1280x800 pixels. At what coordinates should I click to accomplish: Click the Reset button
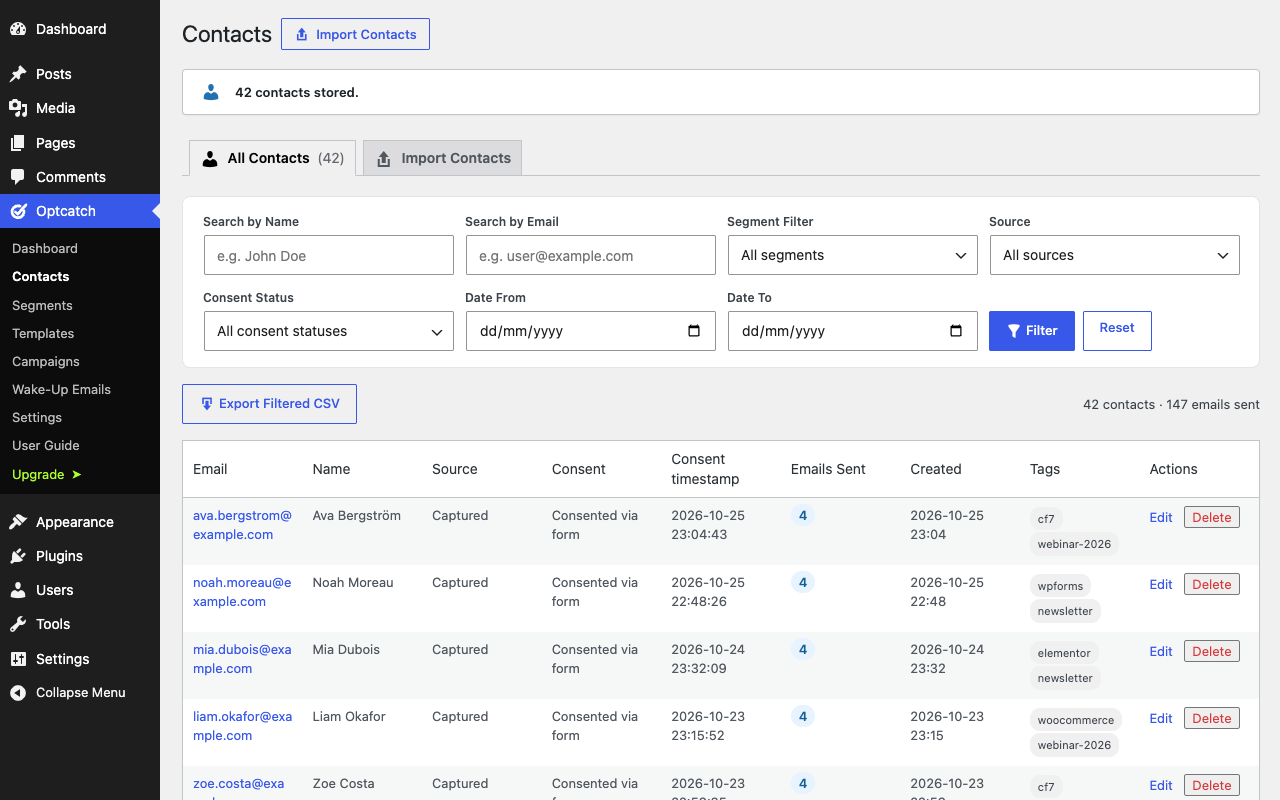pos(1117,331)
